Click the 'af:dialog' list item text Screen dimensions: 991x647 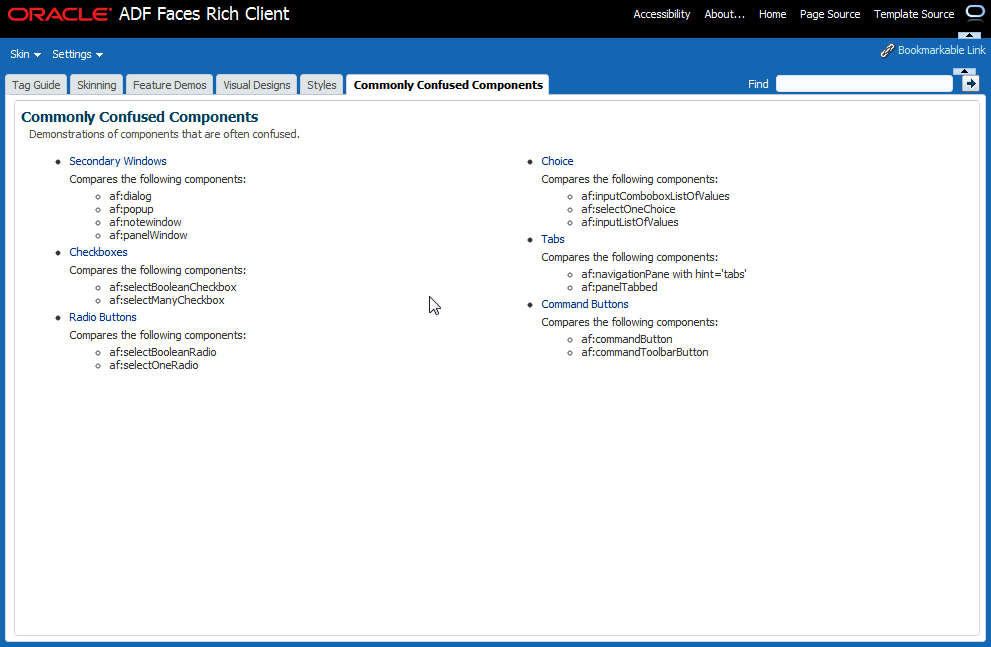point(130,196)
